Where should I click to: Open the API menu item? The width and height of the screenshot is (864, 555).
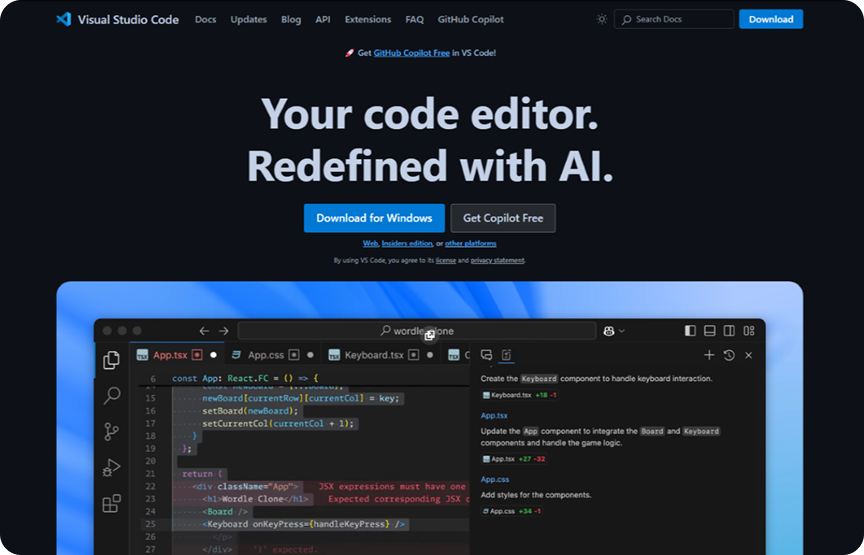coord(323,19)
